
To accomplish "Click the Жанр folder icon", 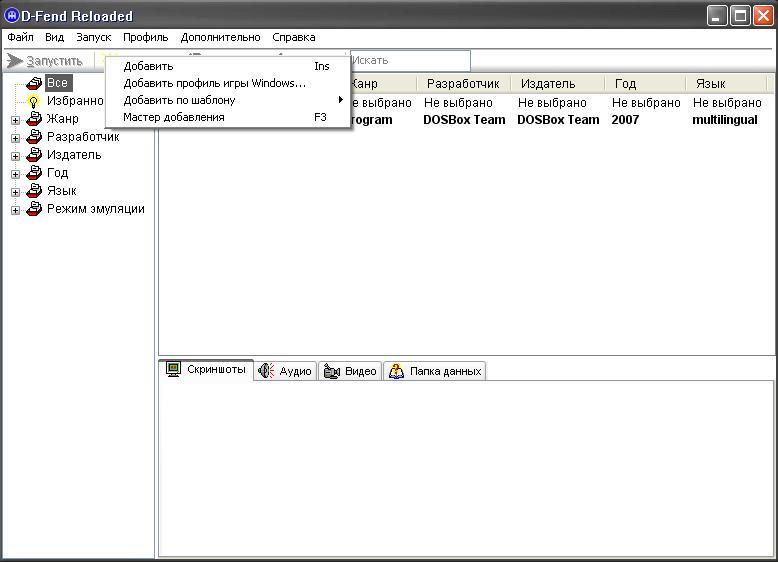I will 34,119.
